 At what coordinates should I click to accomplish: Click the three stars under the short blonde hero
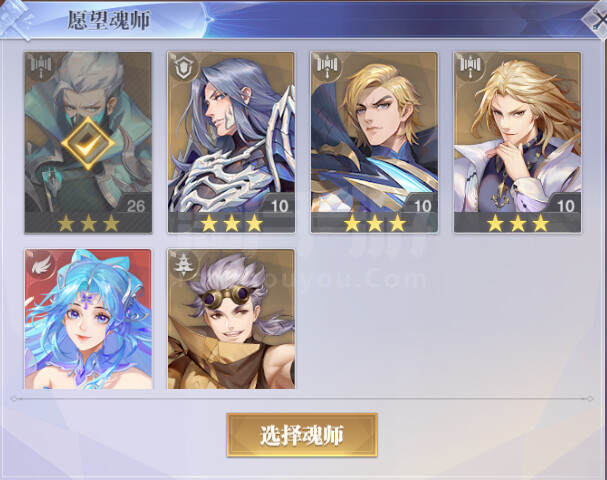point(375,223)
